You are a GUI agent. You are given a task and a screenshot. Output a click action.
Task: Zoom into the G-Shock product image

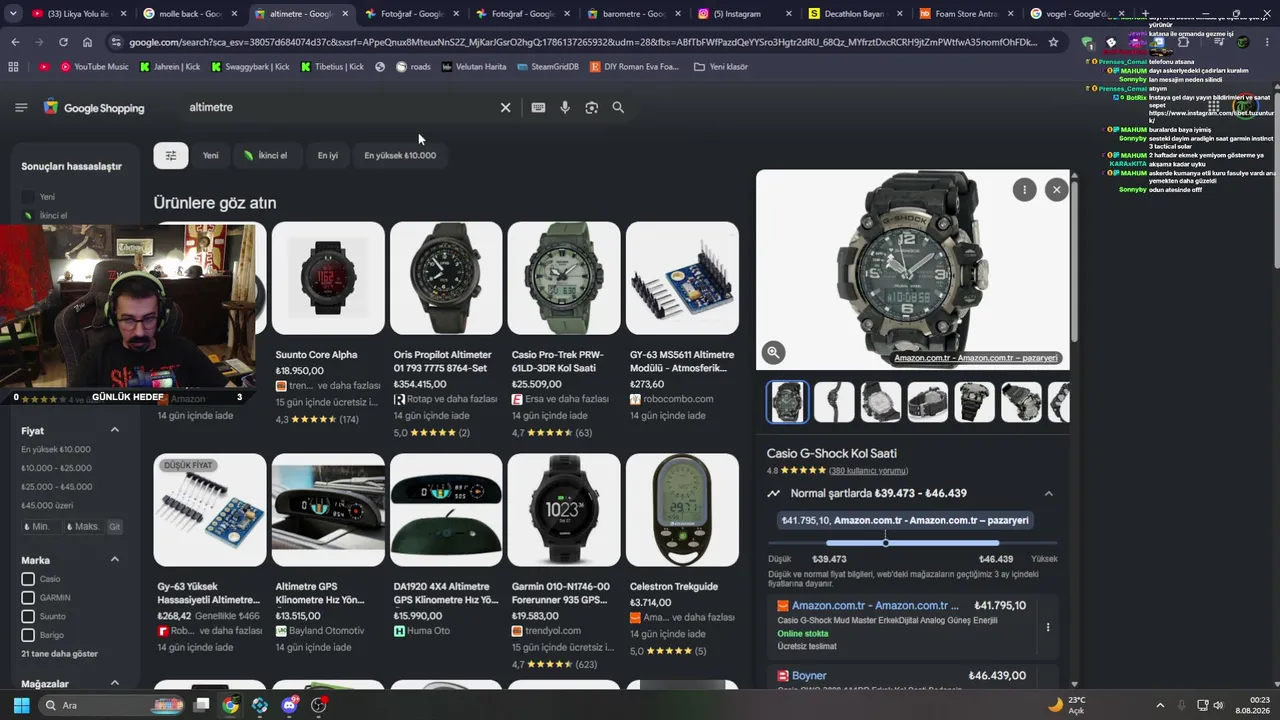coord(773,352)
